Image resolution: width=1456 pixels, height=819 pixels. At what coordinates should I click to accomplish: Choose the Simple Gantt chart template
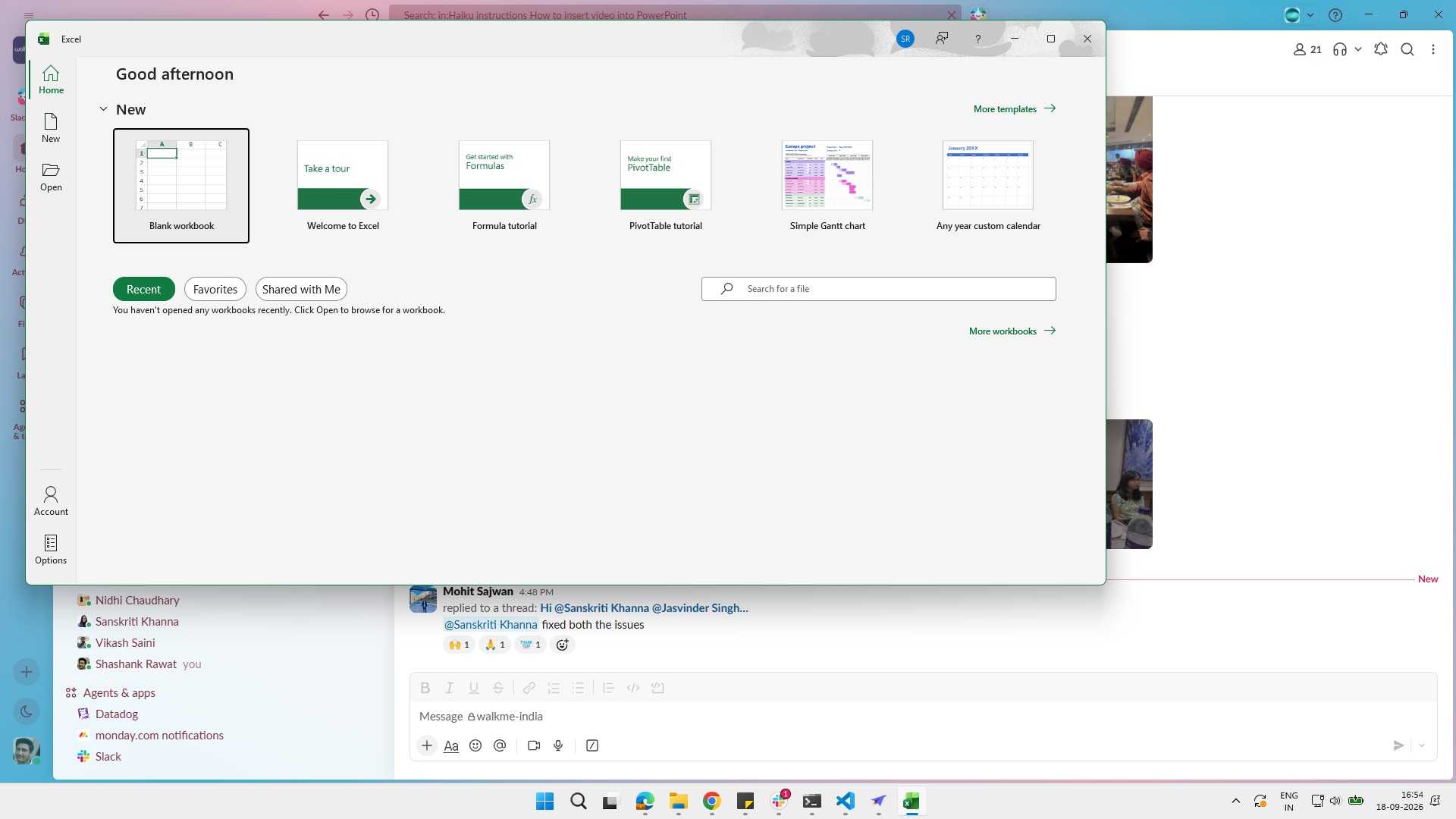(827, 186)
